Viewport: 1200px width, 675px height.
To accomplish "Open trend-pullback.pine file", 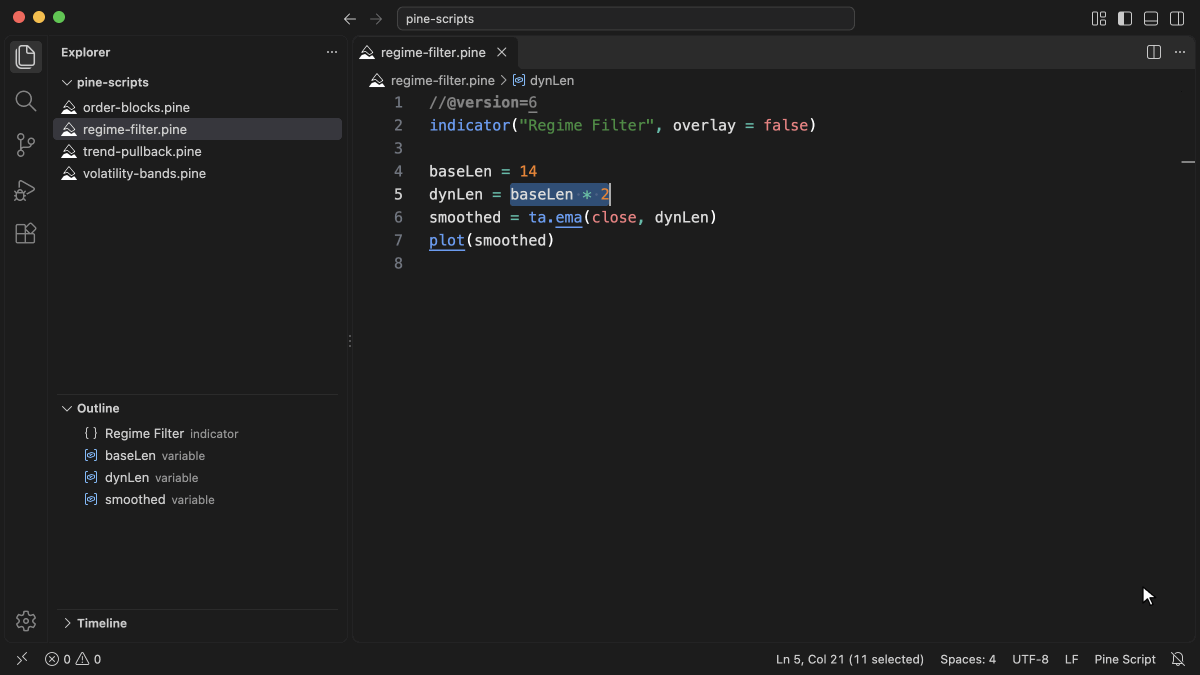I will pyautogui.click(x=197, y=151).
